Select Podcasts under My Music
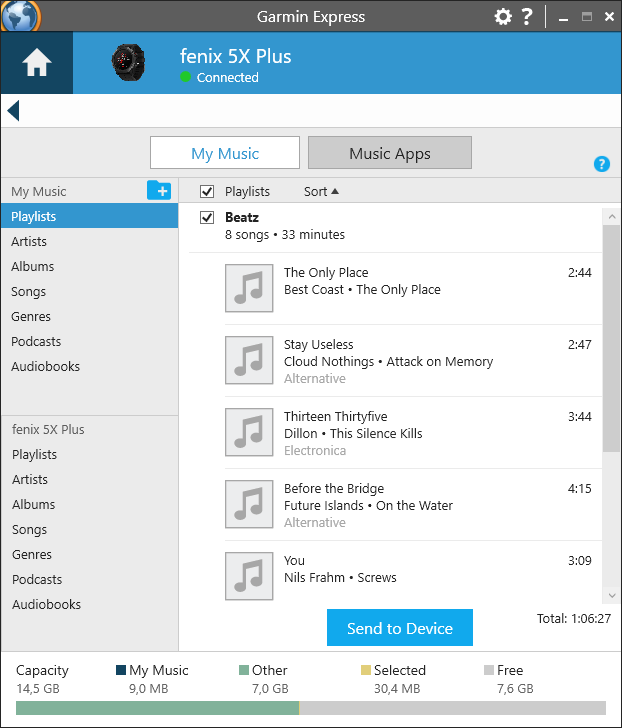Viewport: 622px width, 728px height. (x=89, y=342)
